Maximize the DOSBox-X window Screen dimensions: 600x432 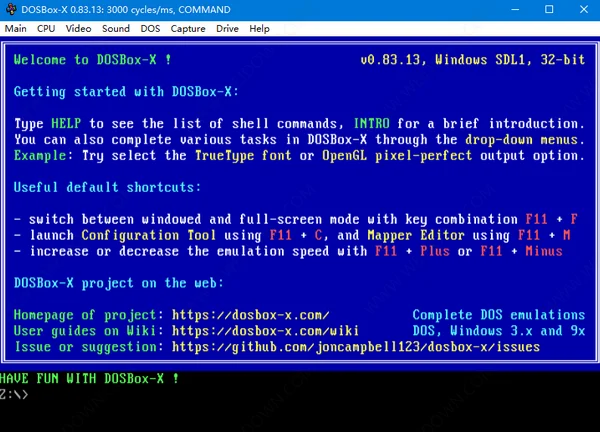tap(549, 9)
